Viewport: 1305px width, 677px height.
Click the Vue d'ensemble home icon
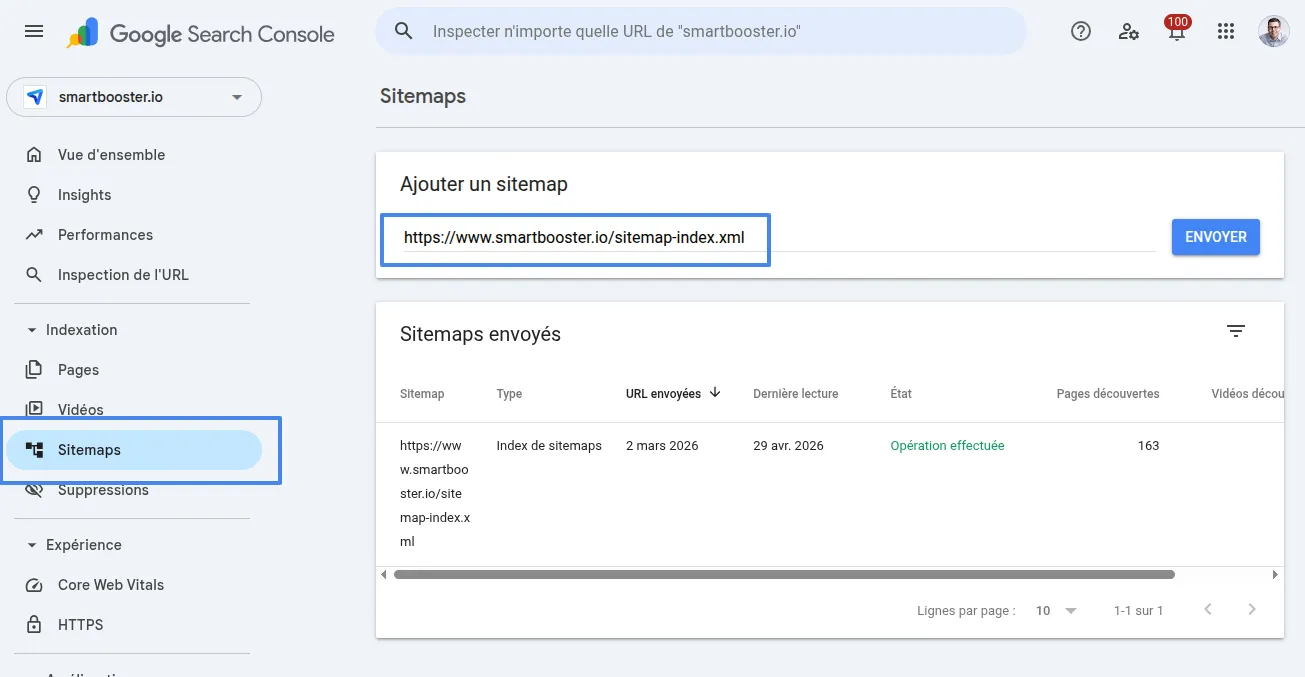click(x=34, y=155)
